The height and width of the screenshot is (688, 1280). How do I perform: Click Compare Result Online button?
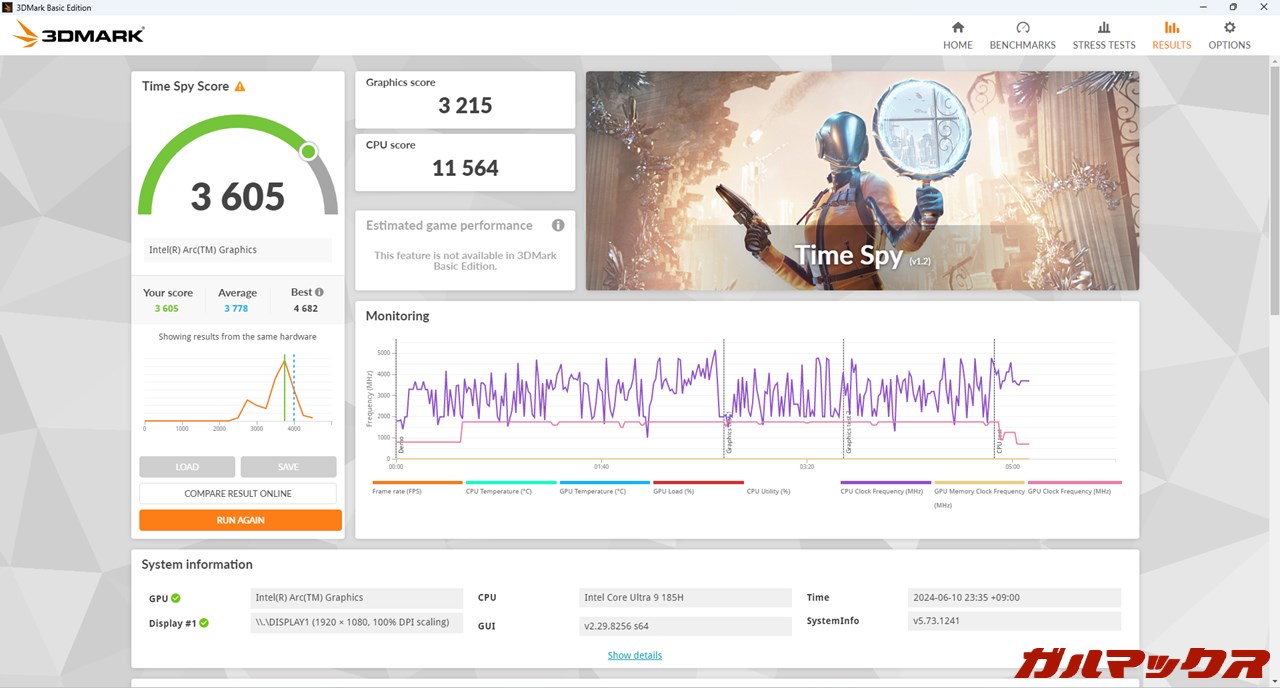coord(238,494)
